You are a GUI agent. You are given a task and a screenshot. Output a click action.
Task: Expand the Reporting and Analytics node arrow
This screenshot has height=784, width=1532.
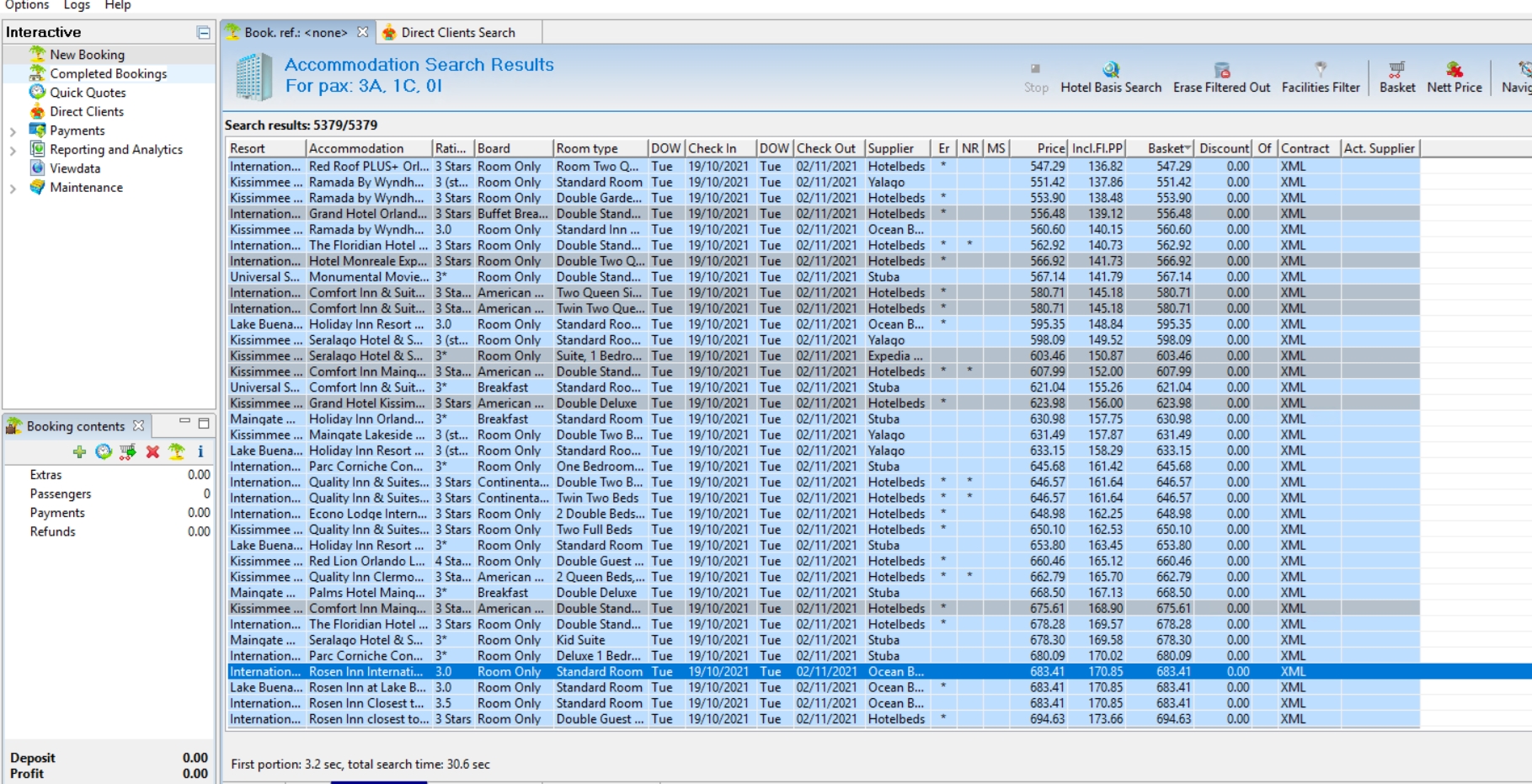[13, 151]
